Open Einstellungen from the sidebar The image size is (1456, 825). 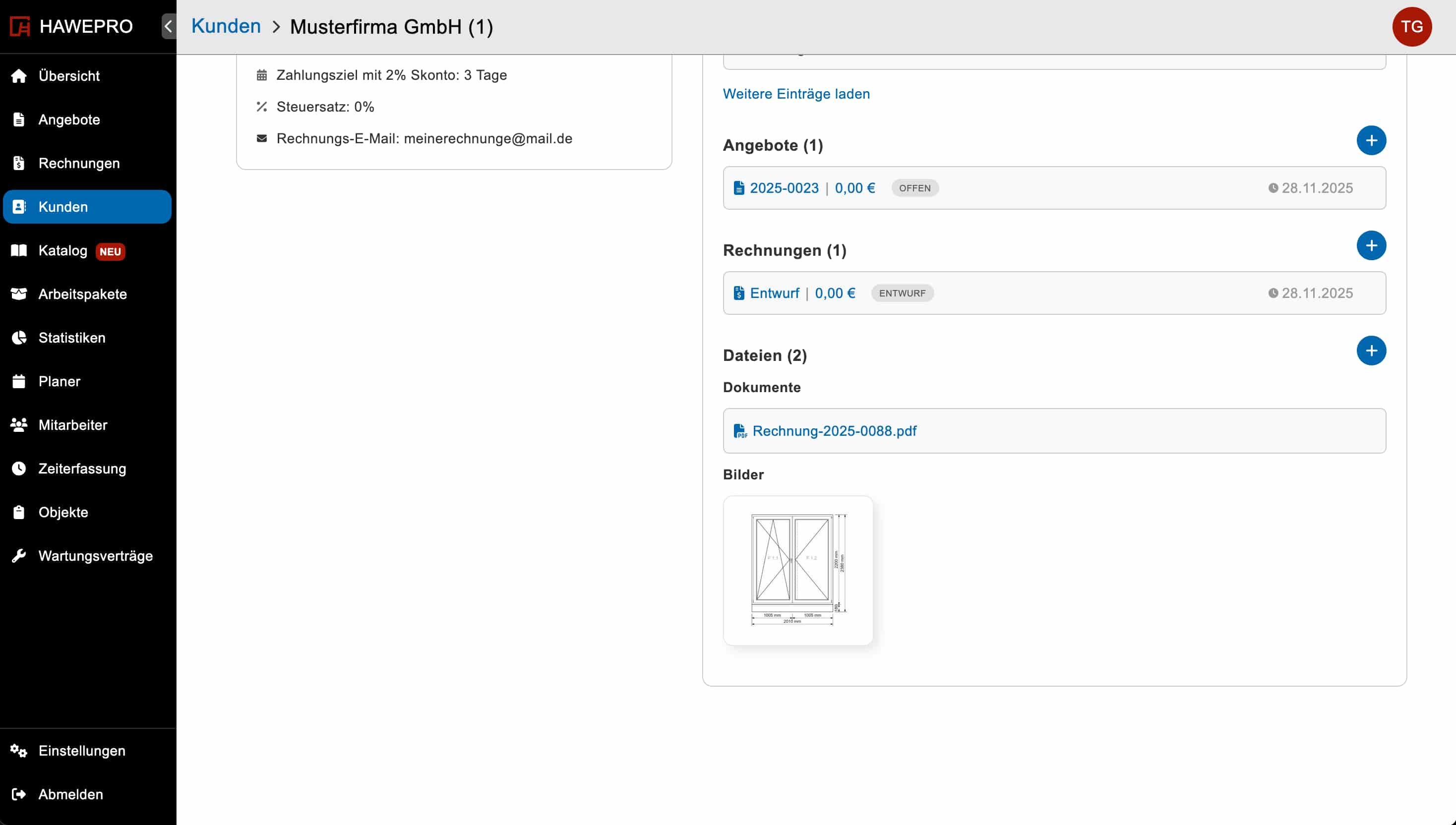pyautogui.click(x=82, y=751)
